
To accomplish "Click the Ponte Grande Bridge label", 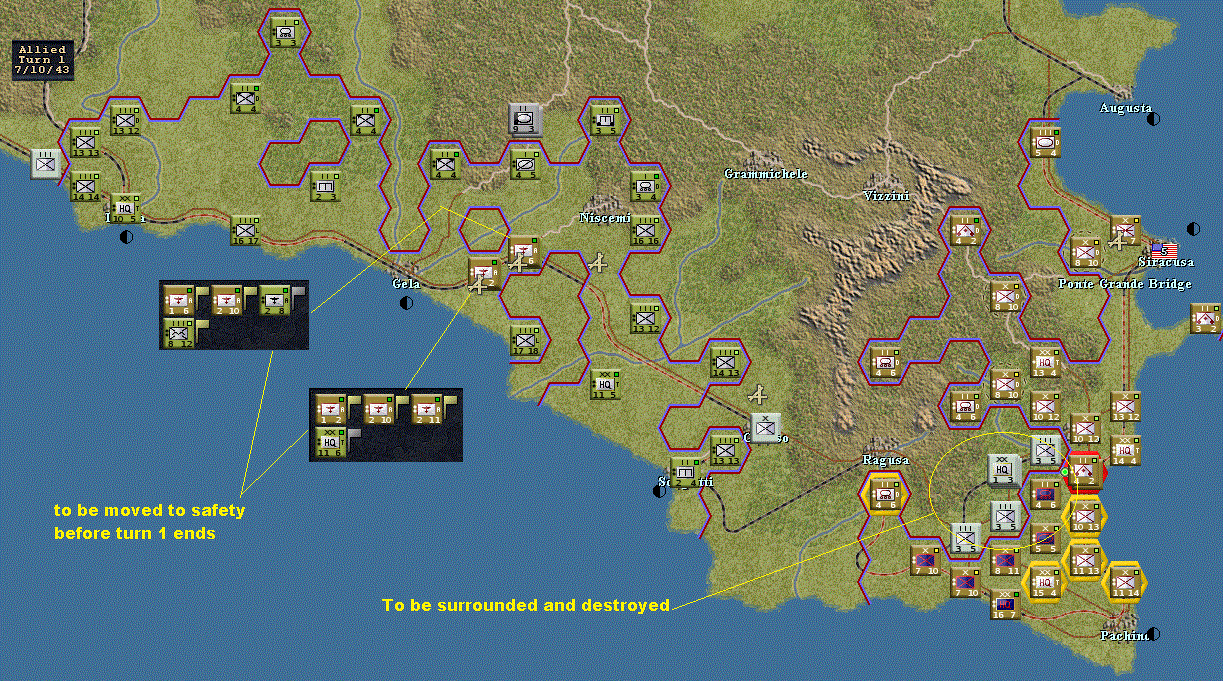I will (x=1124, y=284).
